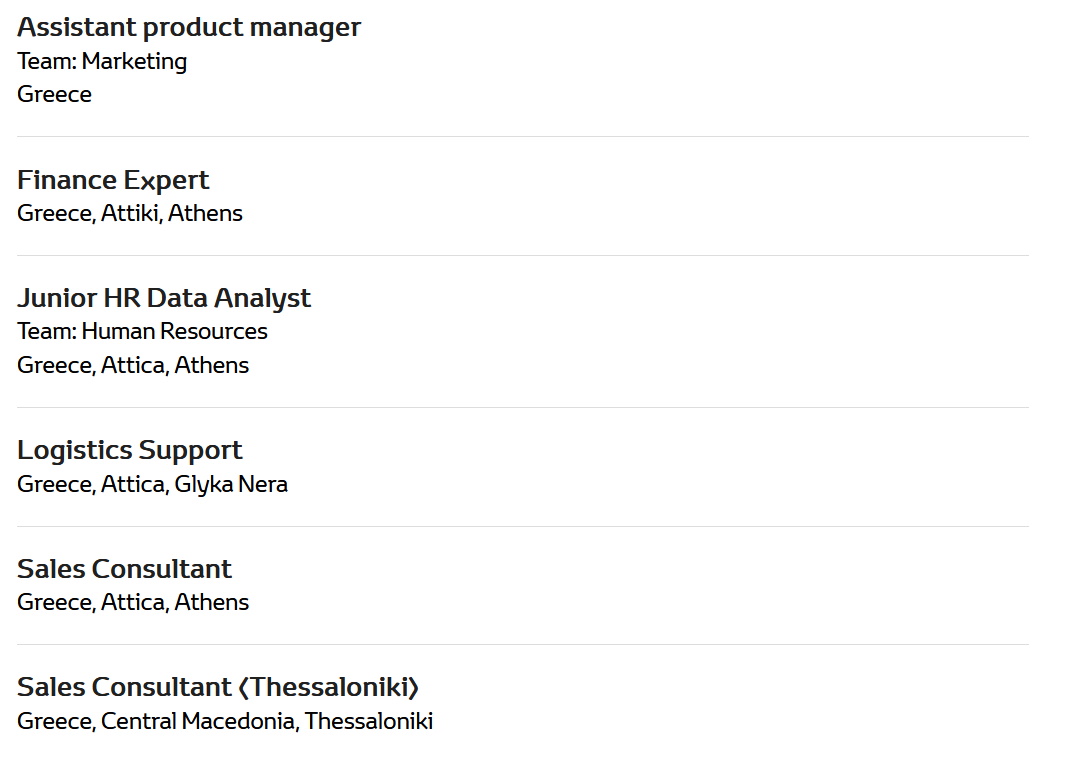Select the Greece location under Assistant product manager
Image resolution: width=1085 pixels, height=757 pixels.
tap(54, 94)
